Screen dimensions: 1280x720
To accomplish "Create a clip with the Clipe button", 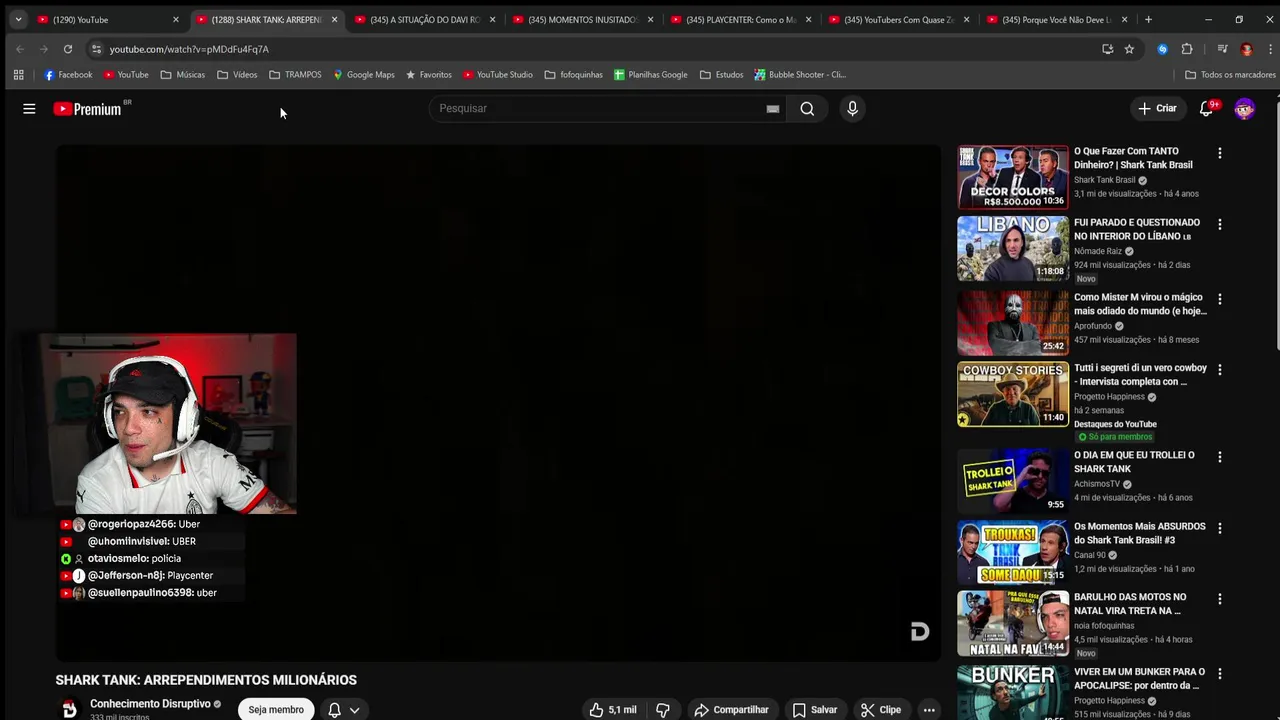I will (880, 709).
